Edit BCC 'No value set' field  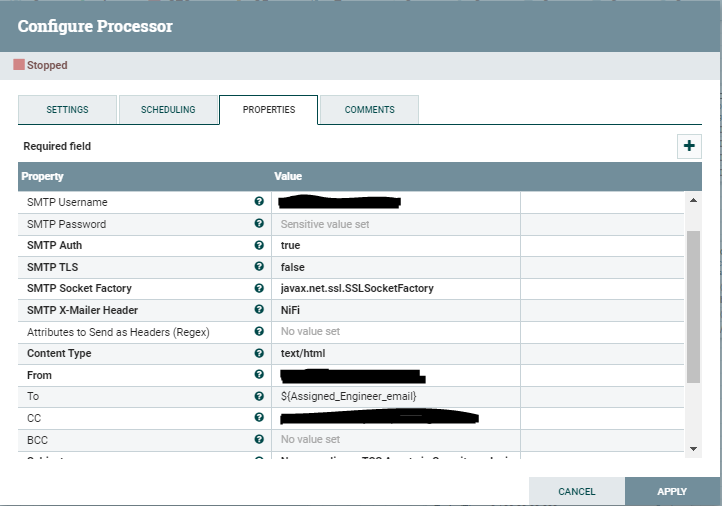pos(396,440)
